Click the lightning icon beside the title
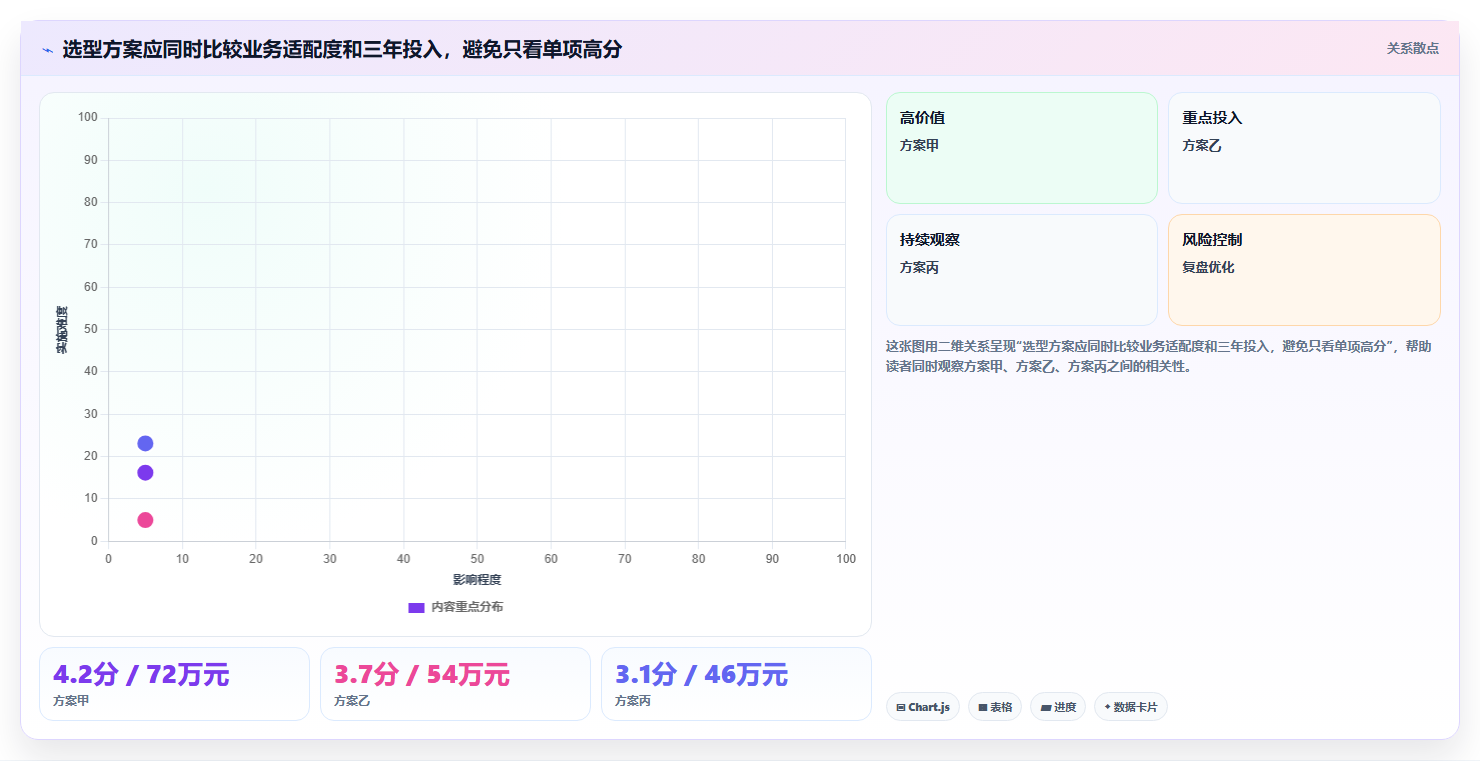 [47, 50]
